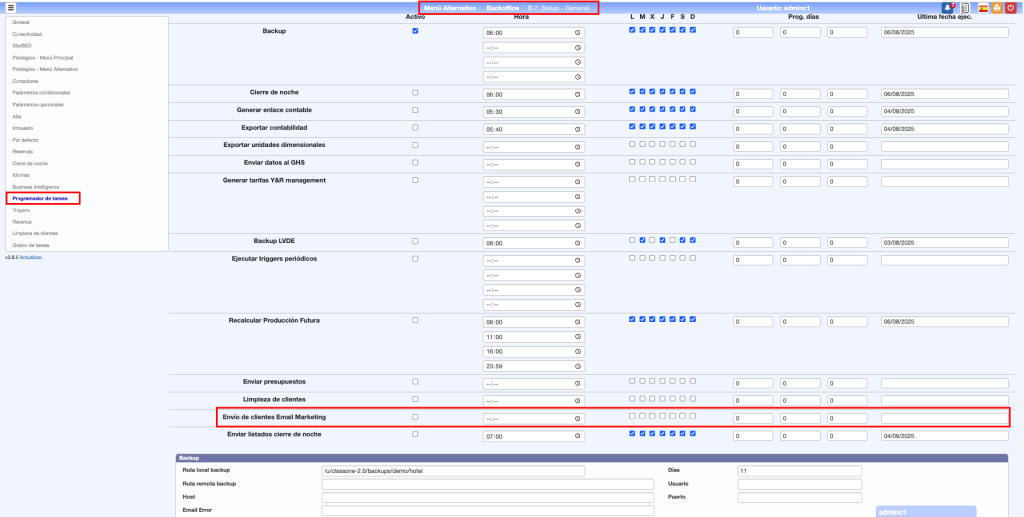Viewport: 1024px width, 517px height.
Task: Click the Backoffice breadcrumb link
Action: (503, 8)
